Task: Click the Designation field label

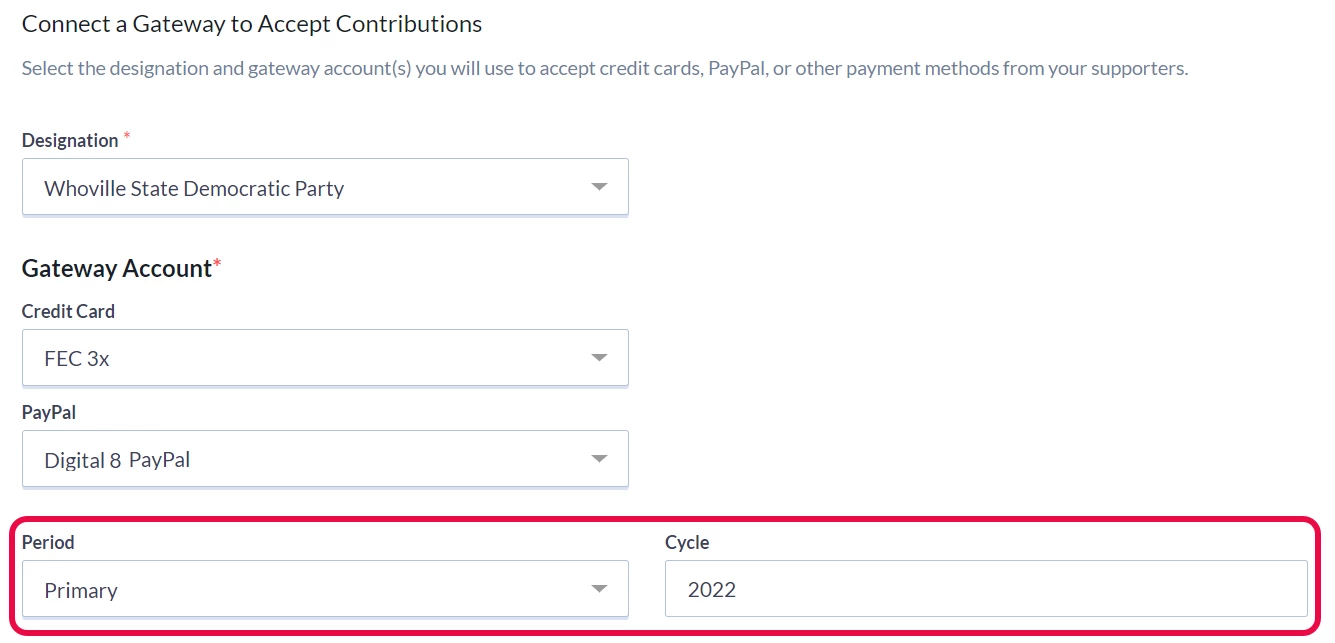Action: [71, 140]
